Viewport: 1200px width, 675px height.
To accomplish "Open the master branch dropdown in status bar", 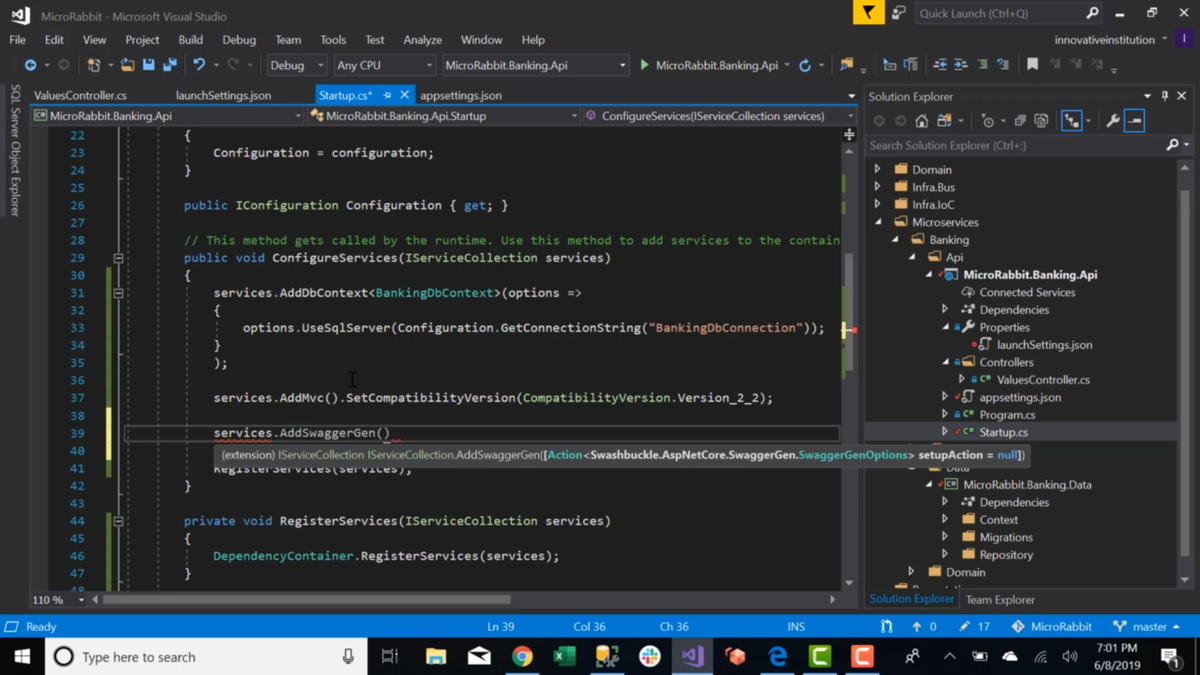I will tap(1147, 627).
